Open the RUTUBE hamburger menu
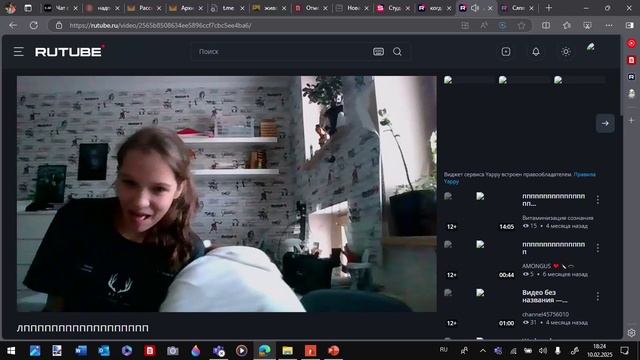 pyautogui.click(x=18, y=52)
